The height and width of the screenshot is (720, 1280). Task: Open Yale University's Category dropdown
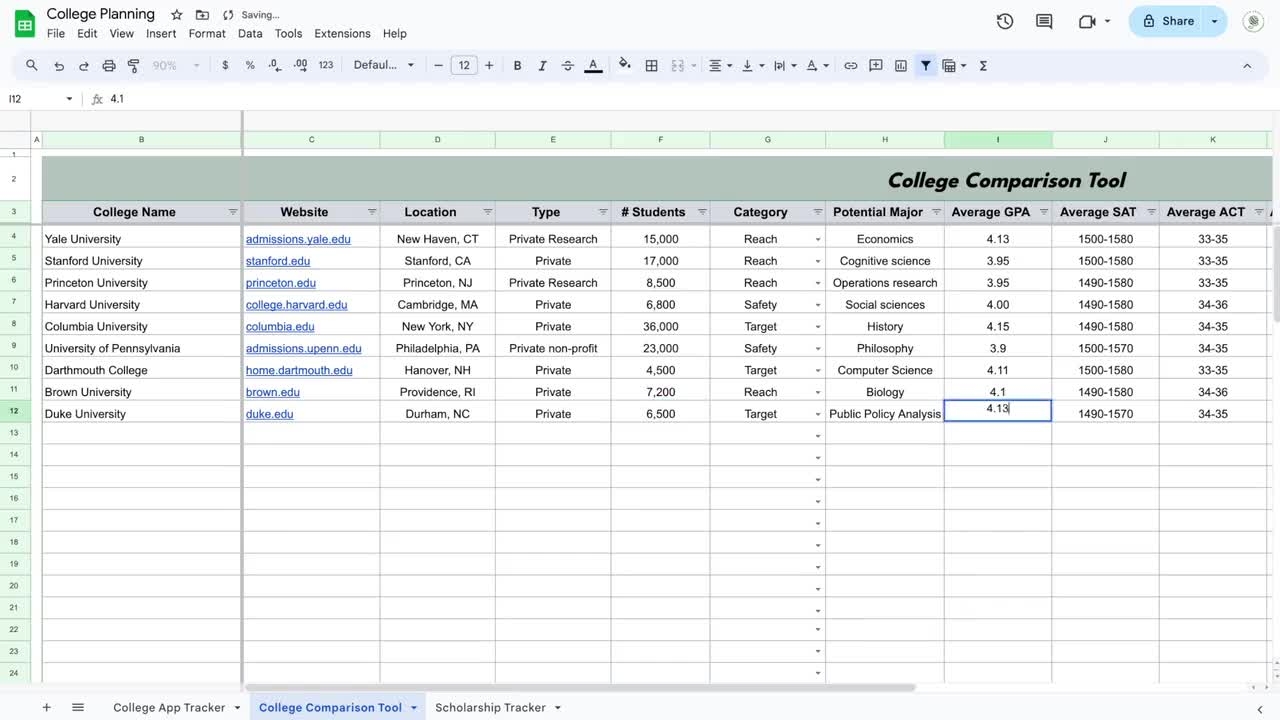(818, 239)
